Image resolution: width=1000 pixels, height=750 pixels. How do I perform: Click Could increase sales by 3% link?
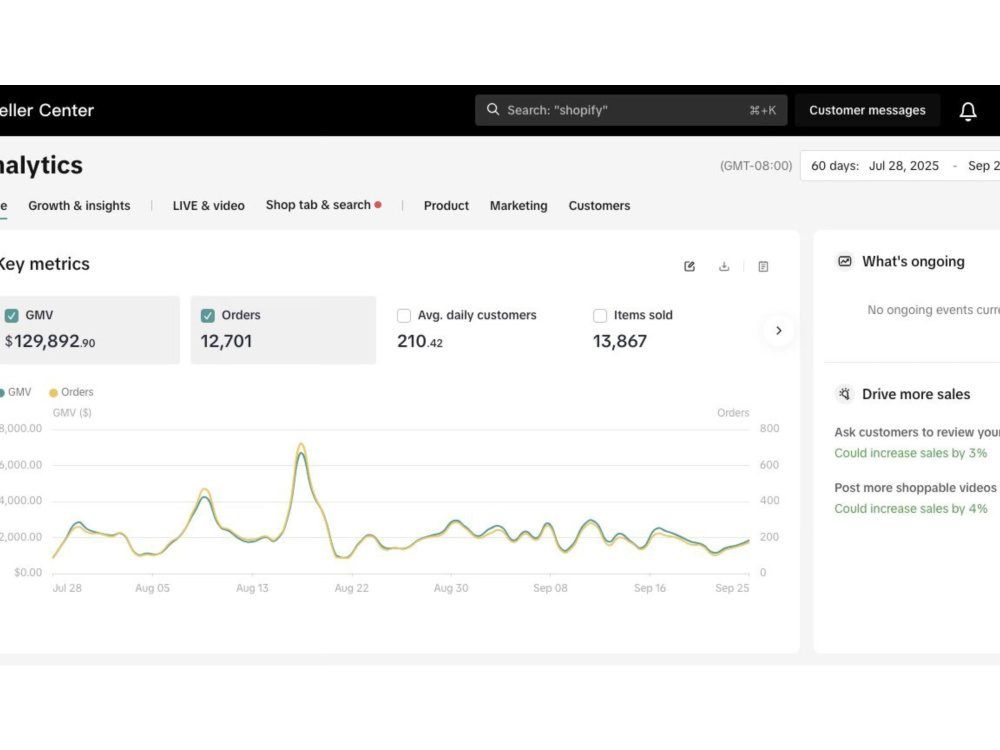tap(910, 453)
